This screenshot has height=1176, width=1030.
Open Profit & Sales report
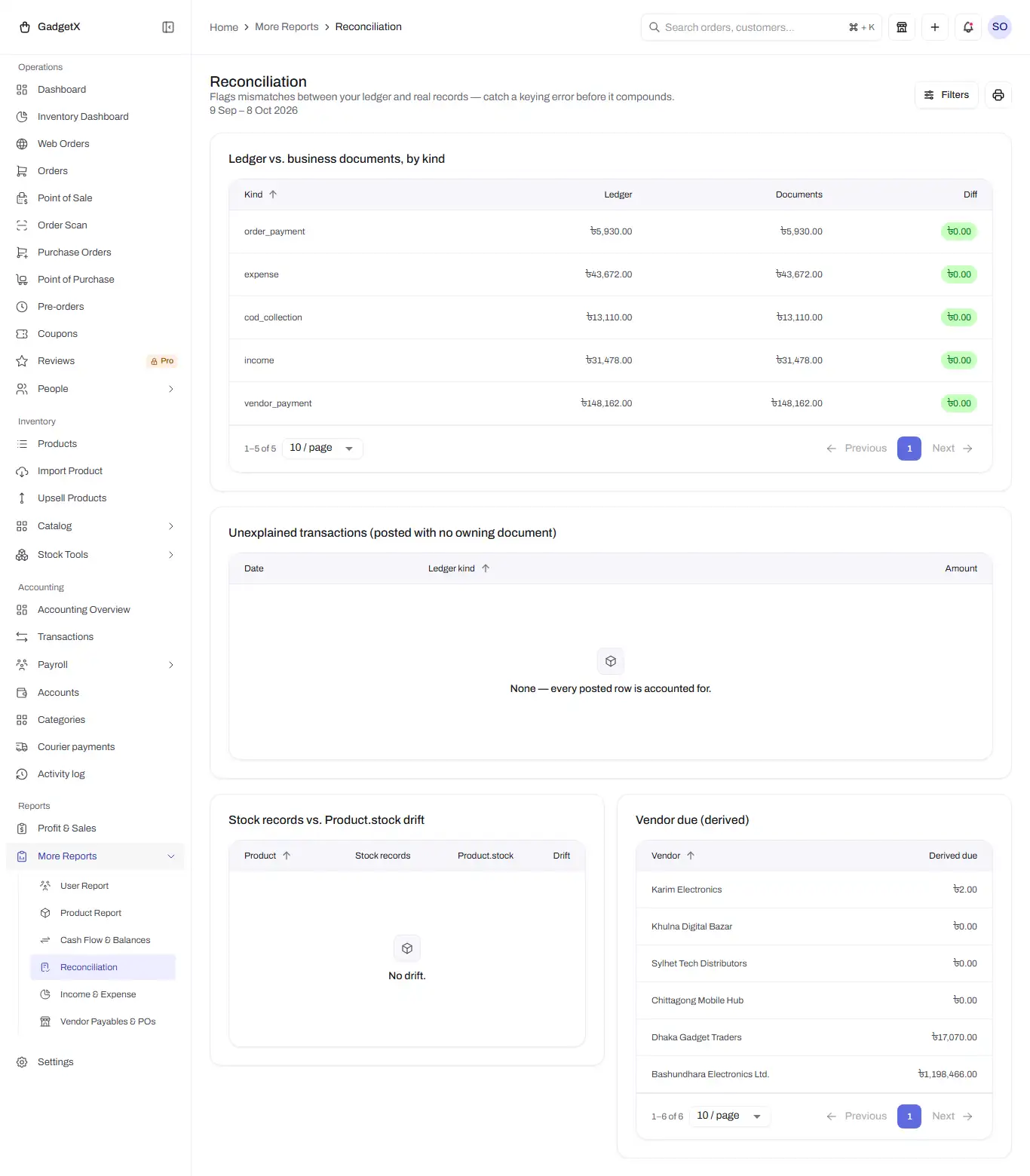(95, 828)
